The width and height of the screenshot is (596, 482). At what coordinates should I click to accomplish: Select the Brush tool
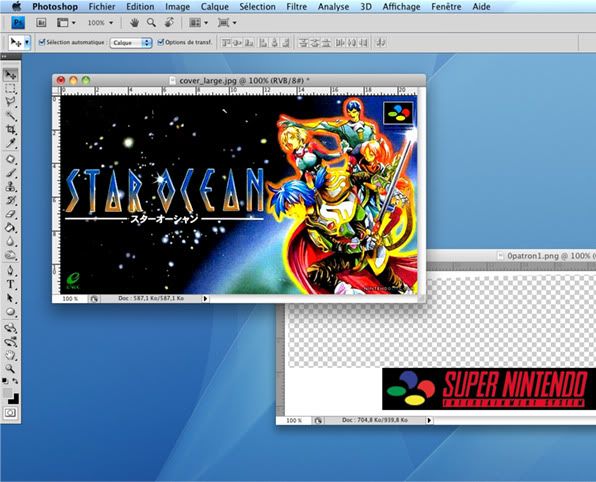[10, 173]
